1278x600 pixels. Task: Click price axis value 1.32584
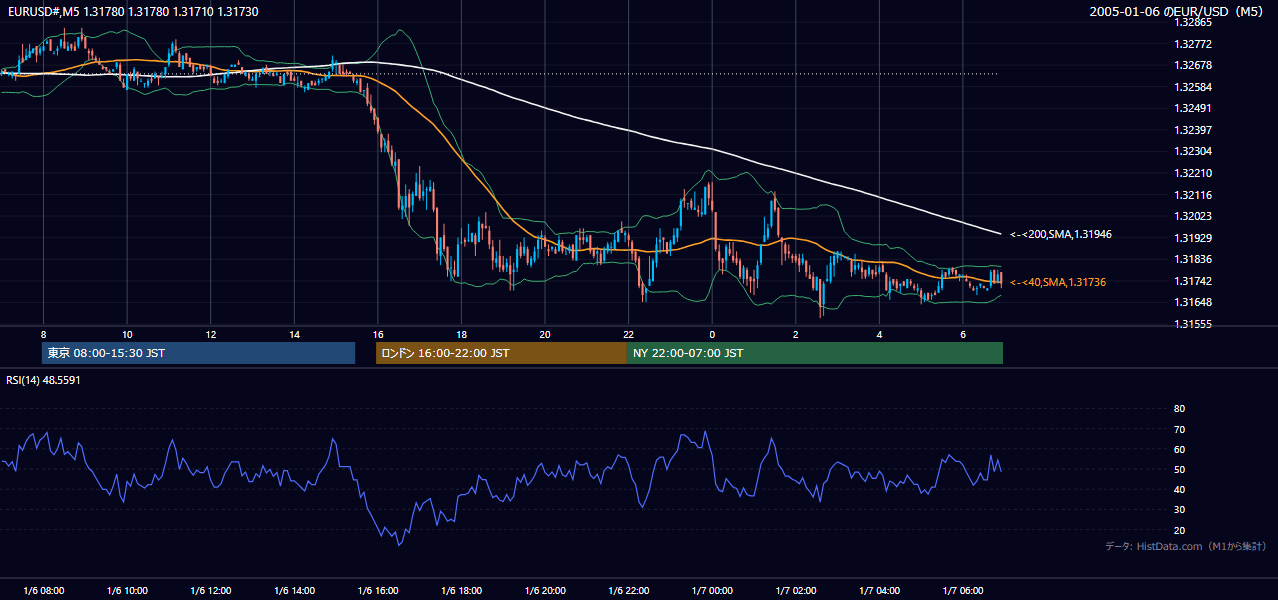(x=1193, y=87)
